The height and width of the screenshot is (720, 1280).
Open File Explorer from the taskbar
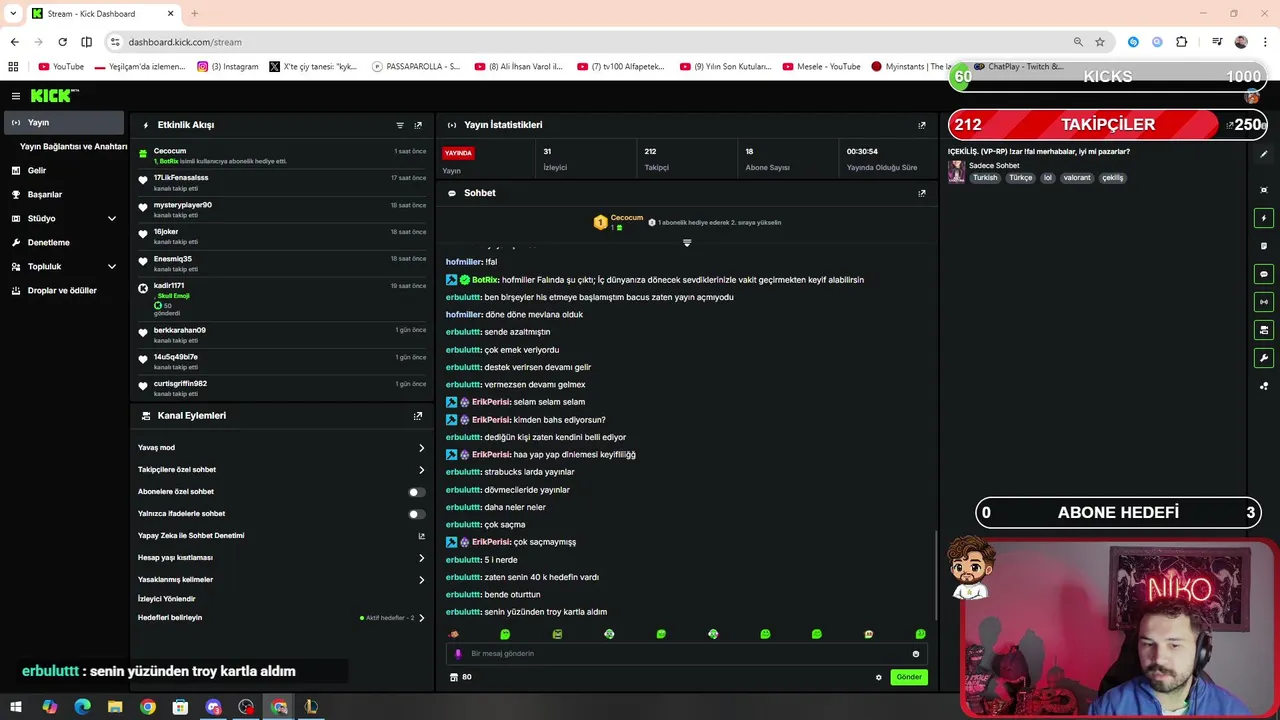point(115,707)
